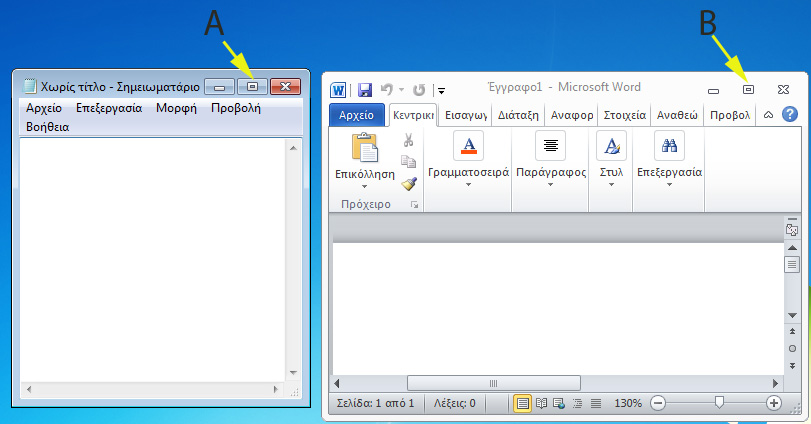Open the Παράγραφος paragraph group button
This screenshot has width=811, height=424.
coord(551,158)
